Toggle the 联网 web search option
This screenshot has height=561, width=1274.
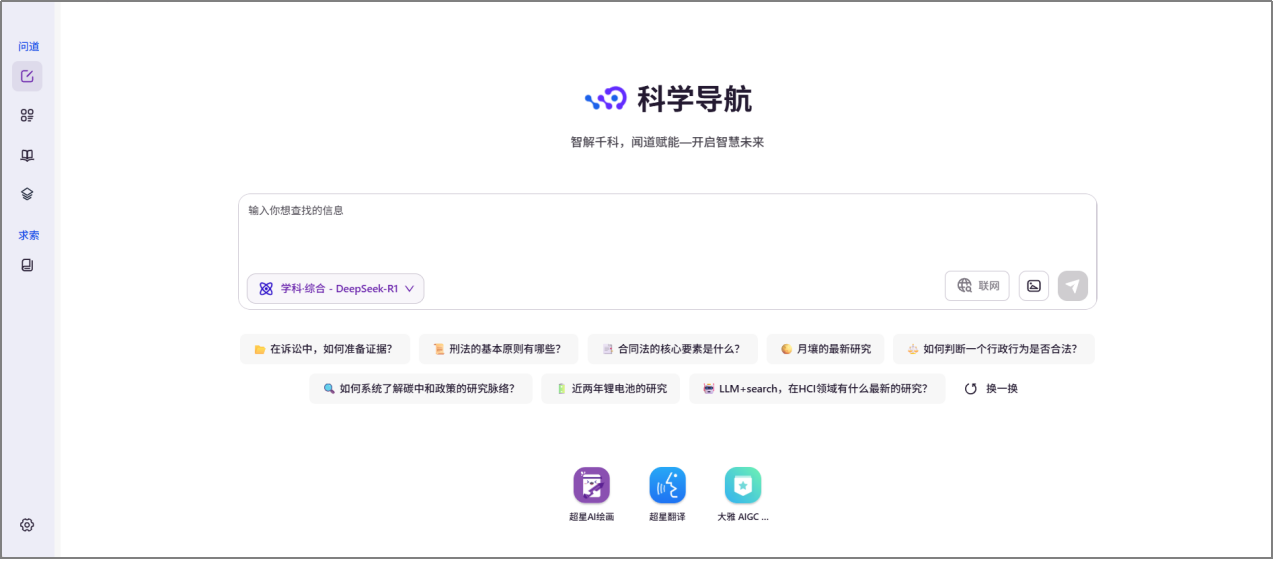click(977, 286)
